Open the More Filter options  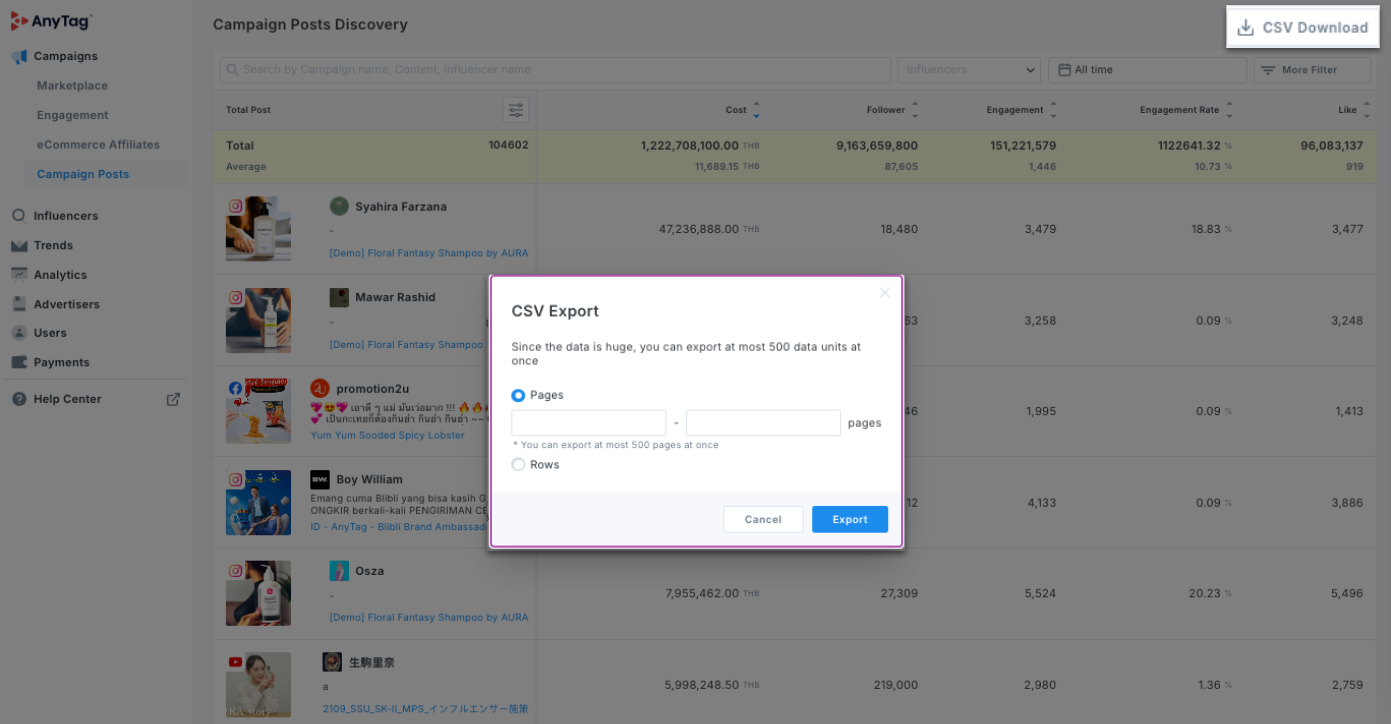pyautogui.click(x=1312, y=70)
